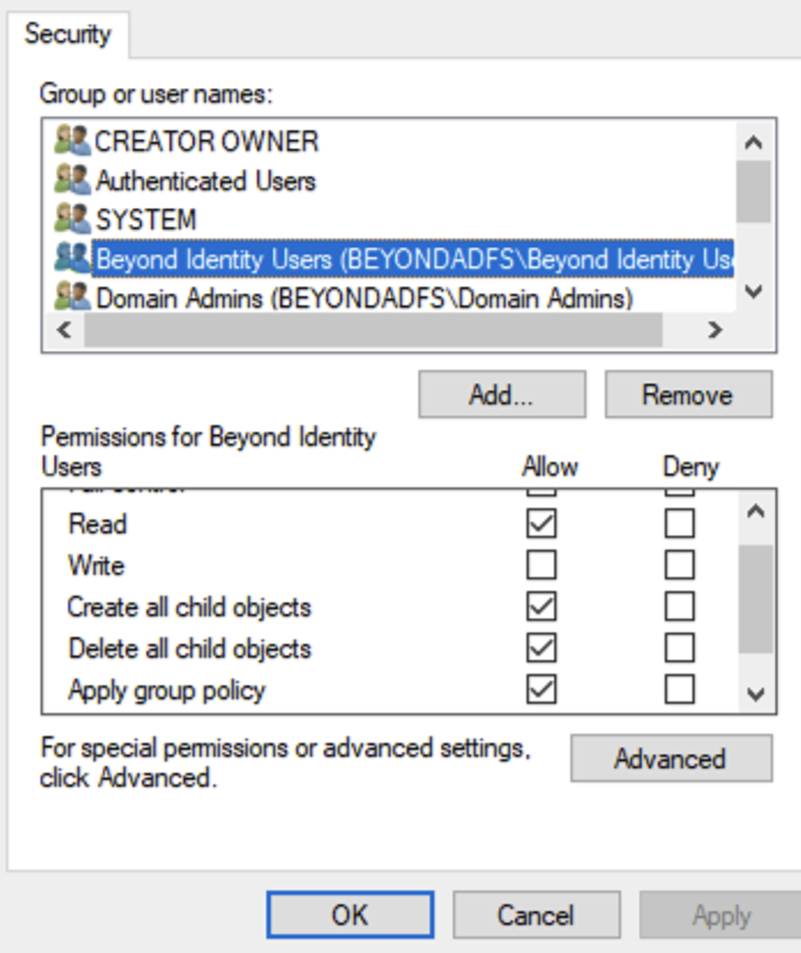Check Deny for Delete all child objects
The image size is (801, 953).
pos(680,648)
